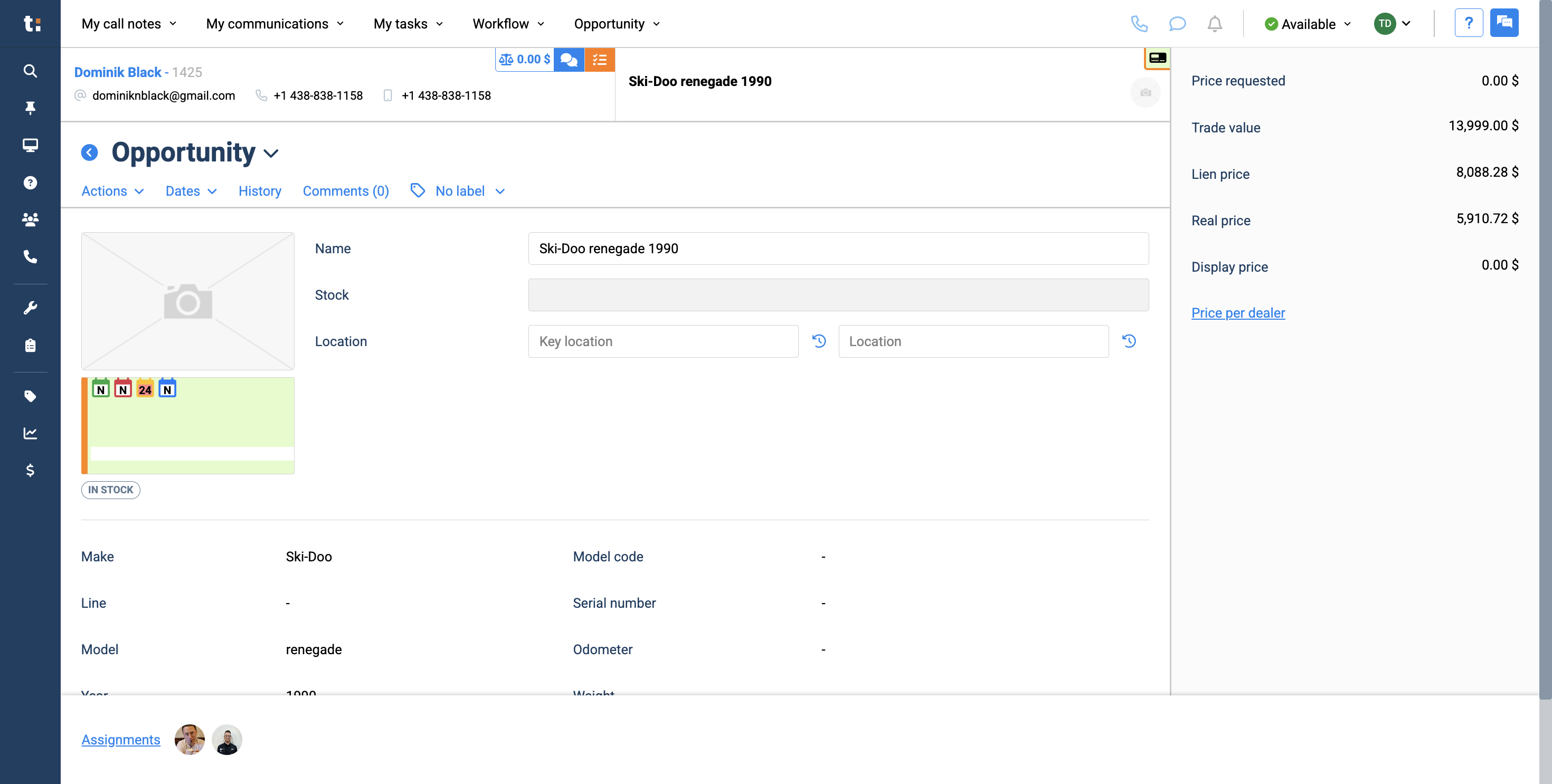Open the Workflow menu
The height and width of the screenshot is (784, 1552).
(508, 24)
